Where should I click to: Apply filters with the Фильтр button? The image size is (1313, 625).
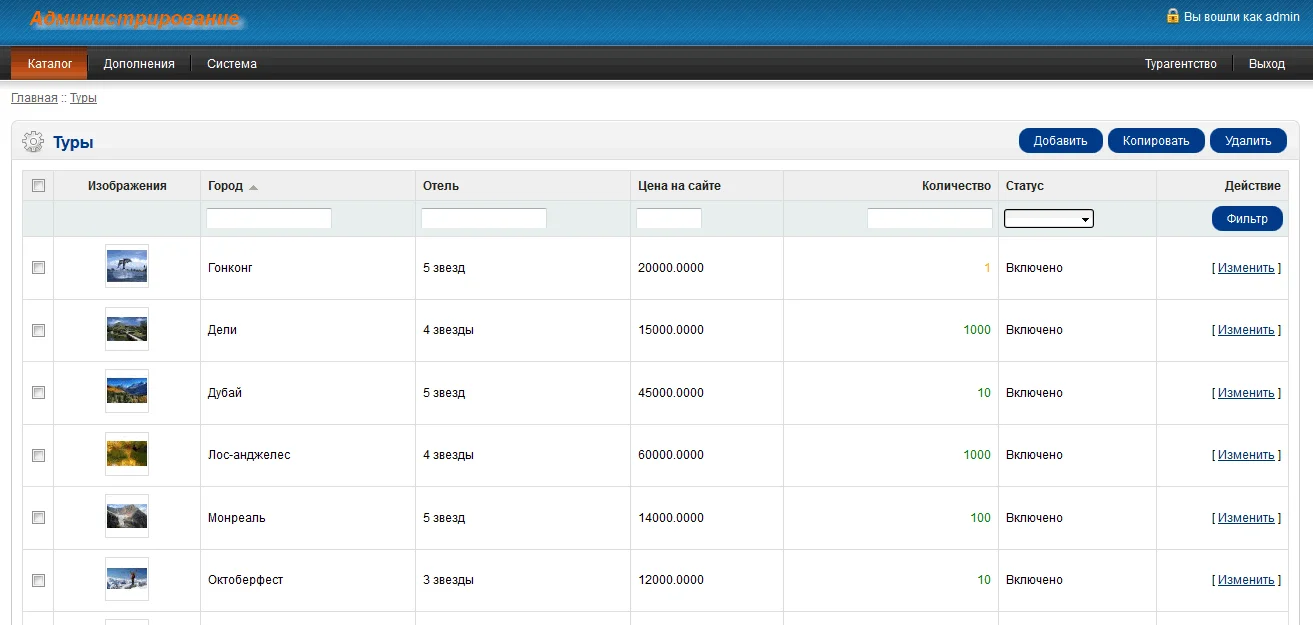(x=1246, y=219)
